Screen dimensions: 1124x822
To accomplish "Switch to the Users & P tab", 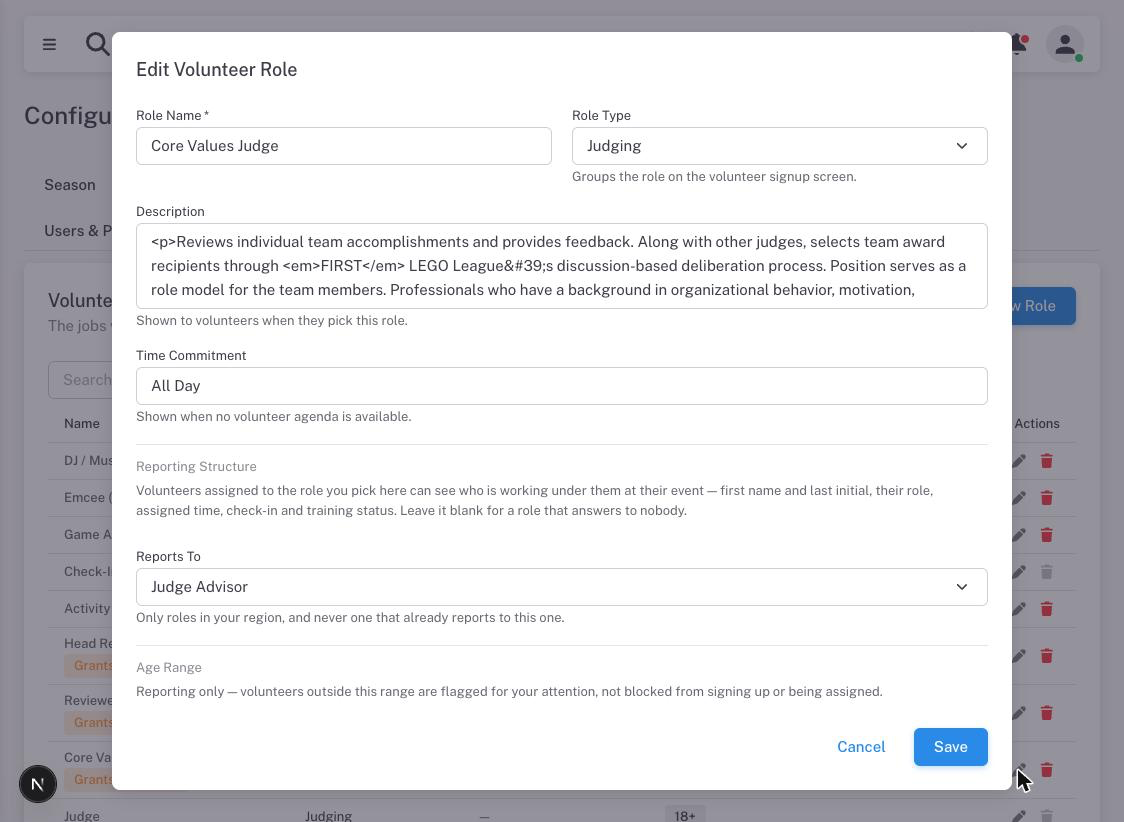I will pyautogui.click(x=77, y=231).
